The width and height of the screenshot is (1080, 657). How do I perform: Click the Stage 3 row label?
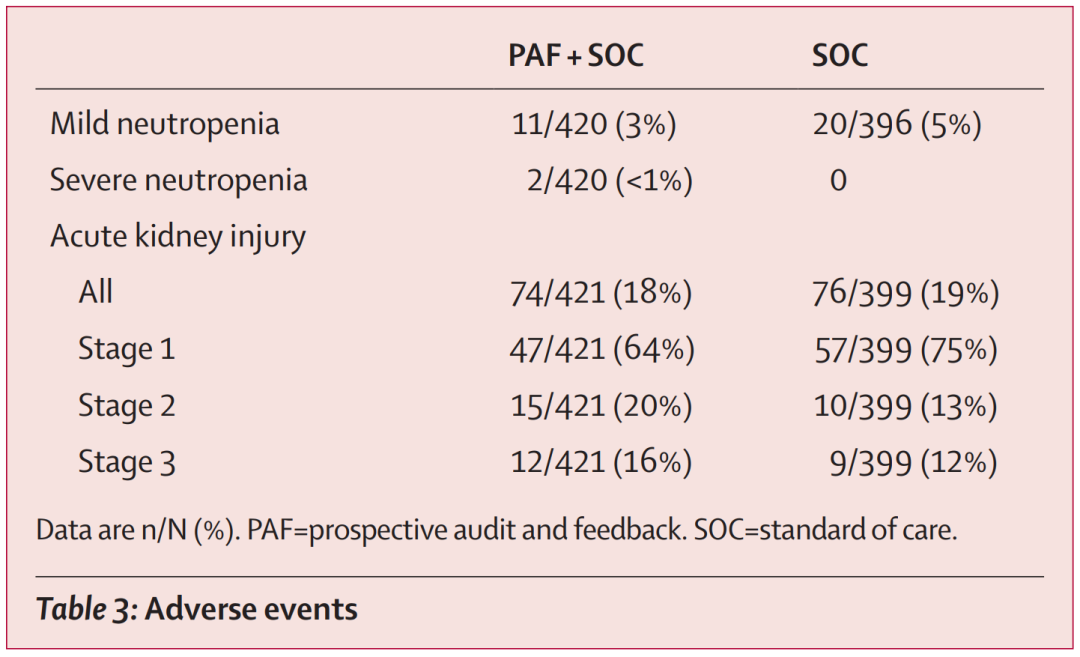click(x=127, y=462)
